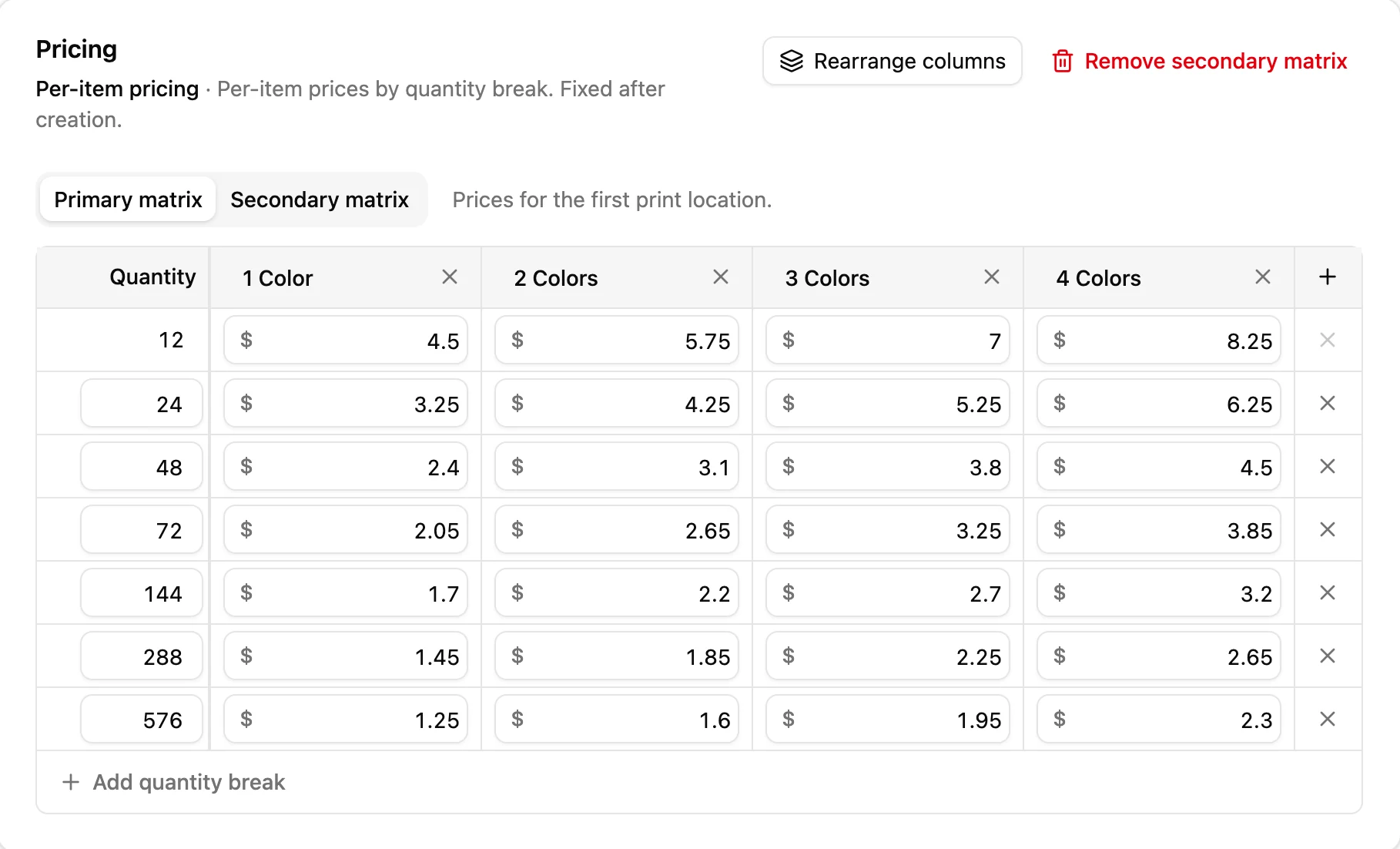The height and width of the screenshot is (849, 1400).
Task: Delete the 48 quantity row
Action: pyautogui.click(x=1328, y=467)
